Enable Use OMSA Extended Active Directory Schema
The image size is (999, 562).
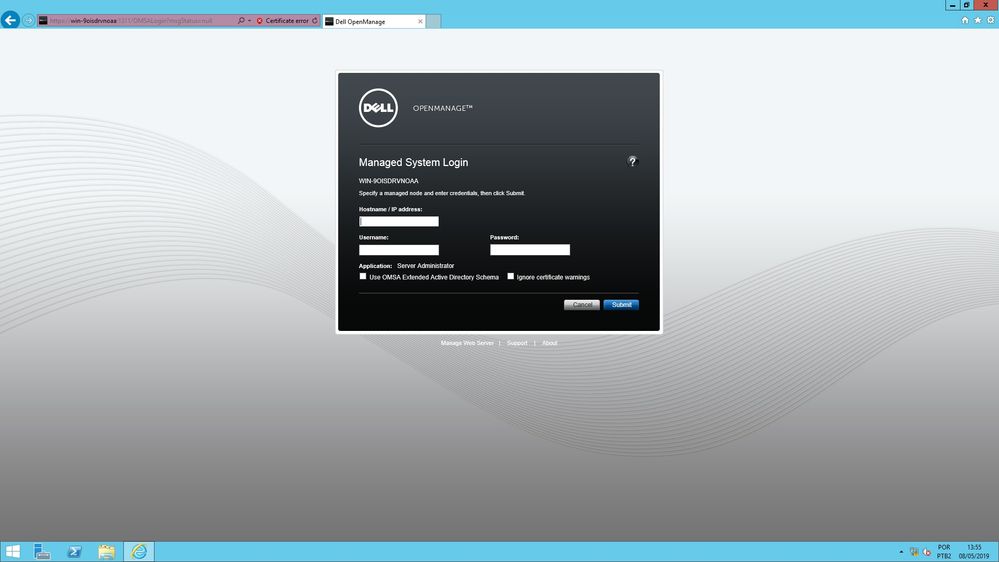(363, 277)
